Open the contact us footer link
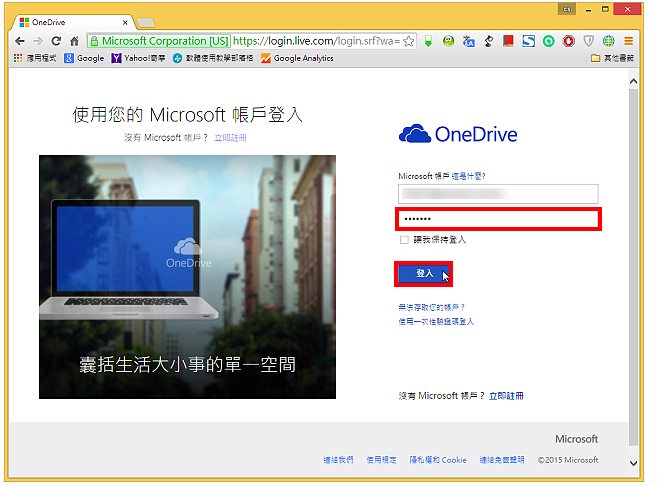This screenshot has height=485, width=664. [x=338, y=460]
